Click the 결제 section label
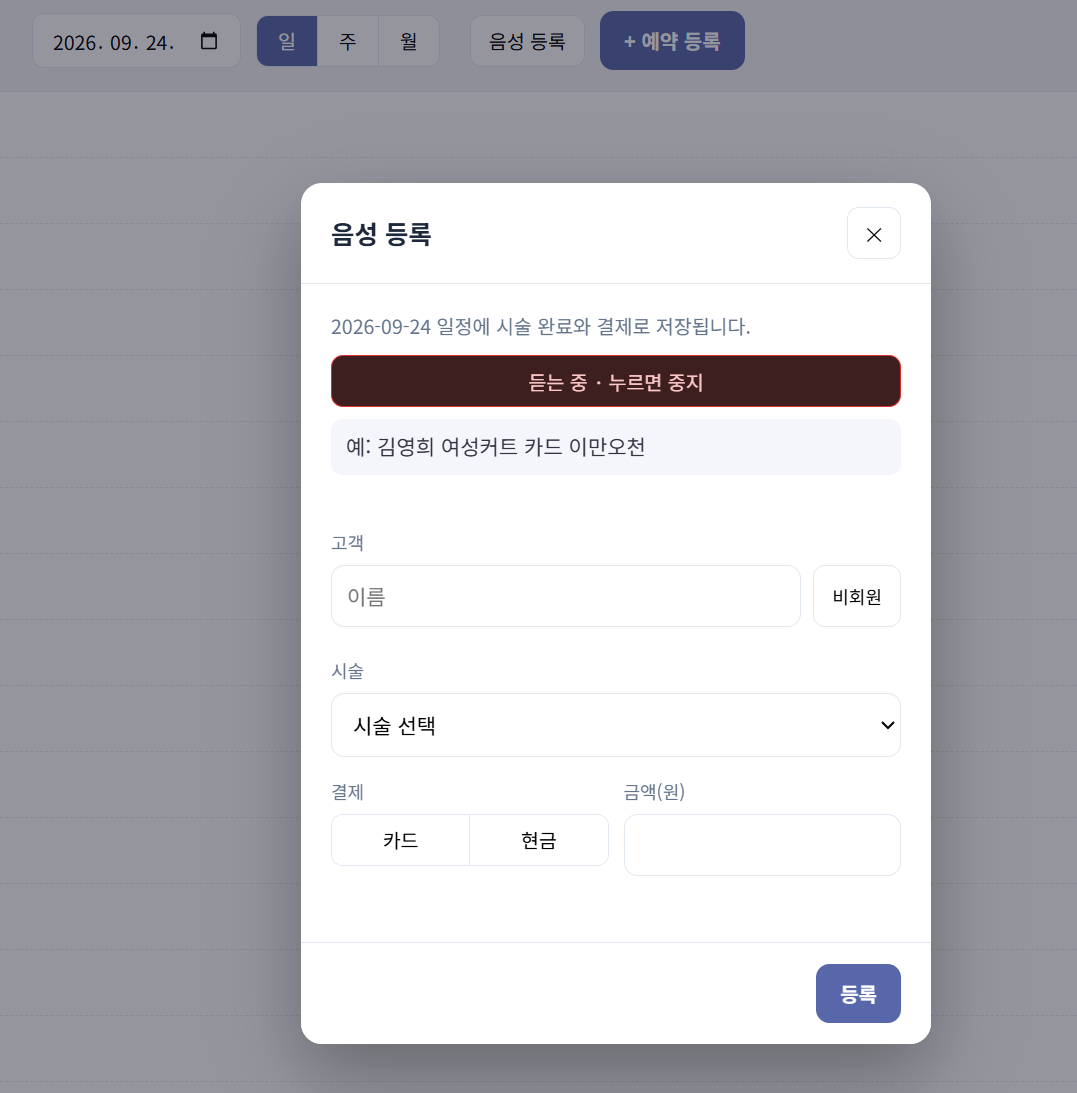Screen dimensions: 1077x1093 (347, 792)
